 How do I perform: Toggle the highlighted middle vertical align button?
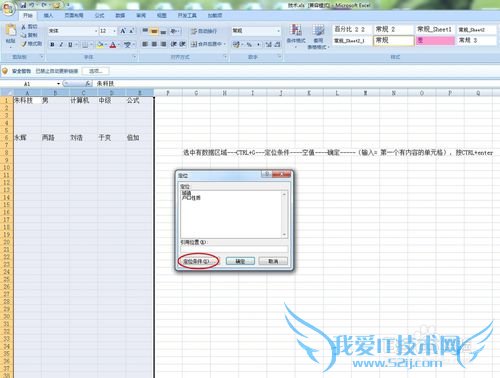(154, 31)
